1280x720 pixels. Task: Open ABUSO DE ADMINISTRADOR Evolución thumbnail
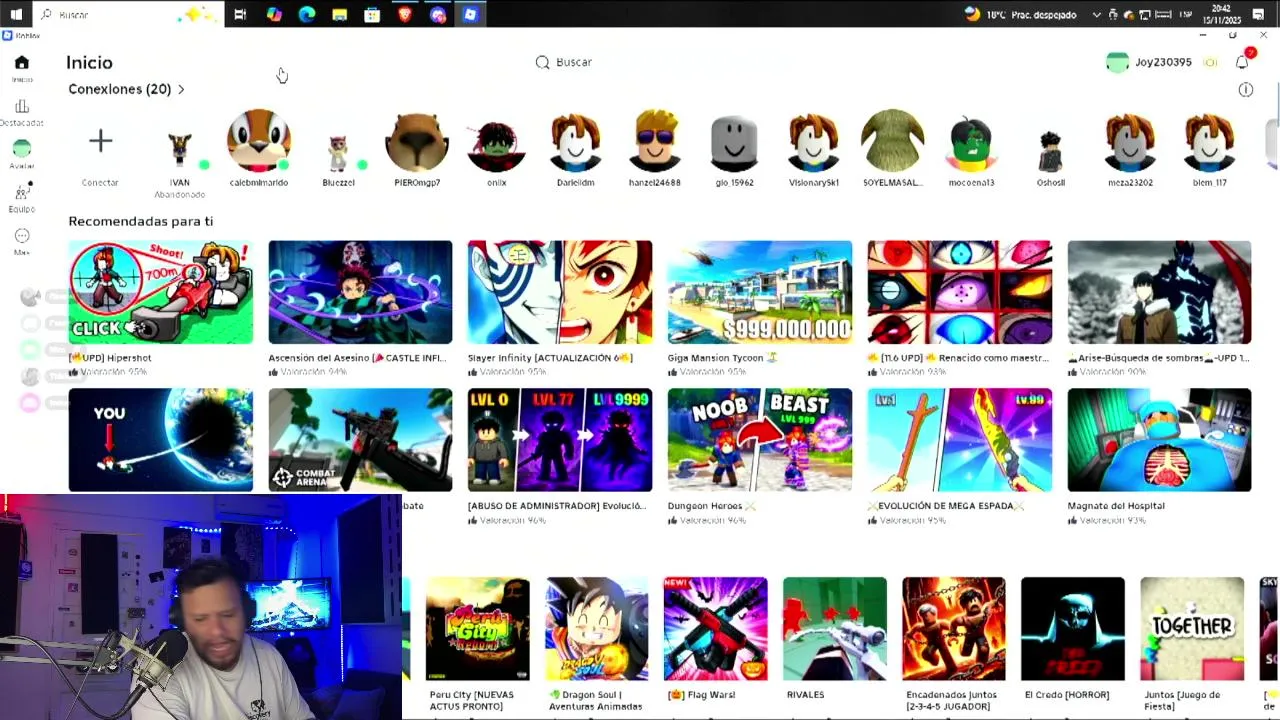pos(560,440)
